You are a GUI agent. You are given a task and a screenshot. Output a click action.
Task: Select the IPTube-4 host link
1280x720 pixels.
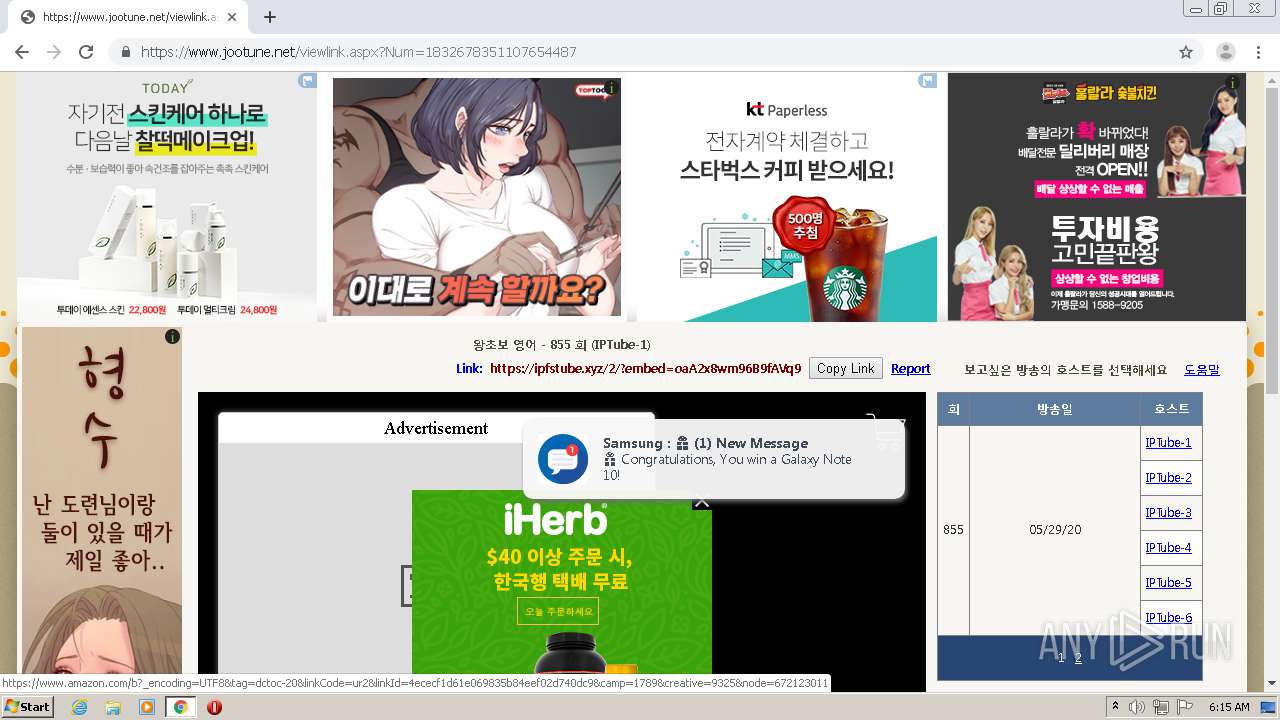point(1168,548)
